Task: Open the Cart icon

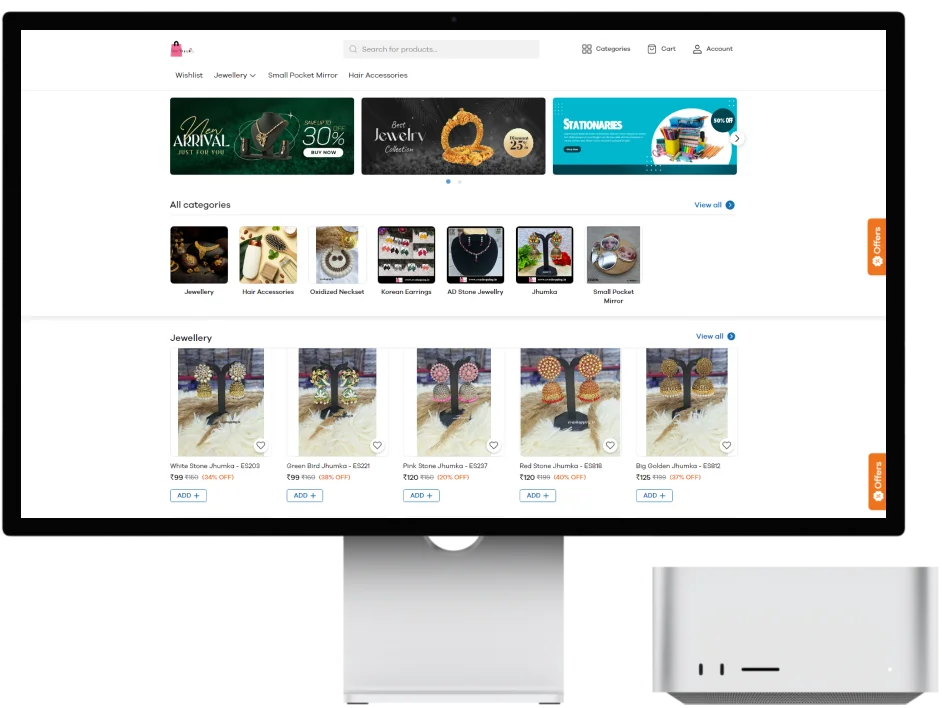Action: (652, 49)
